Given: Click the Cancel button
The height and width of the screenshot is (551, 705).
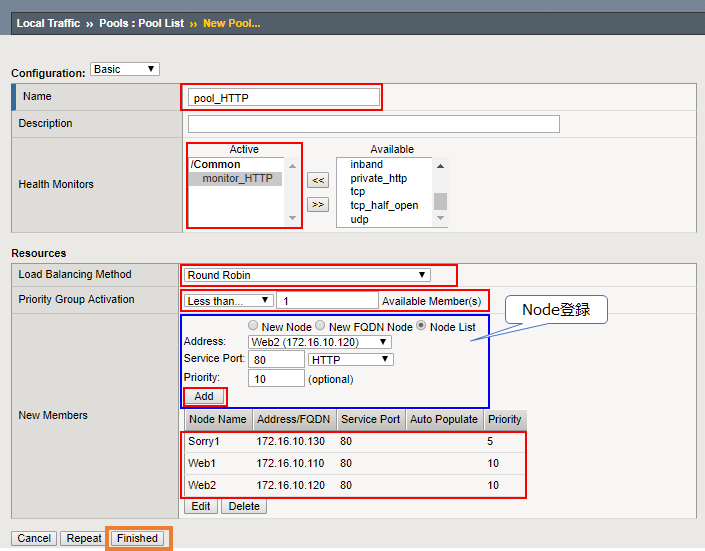Looking at the screenshot, I should 34,538.
